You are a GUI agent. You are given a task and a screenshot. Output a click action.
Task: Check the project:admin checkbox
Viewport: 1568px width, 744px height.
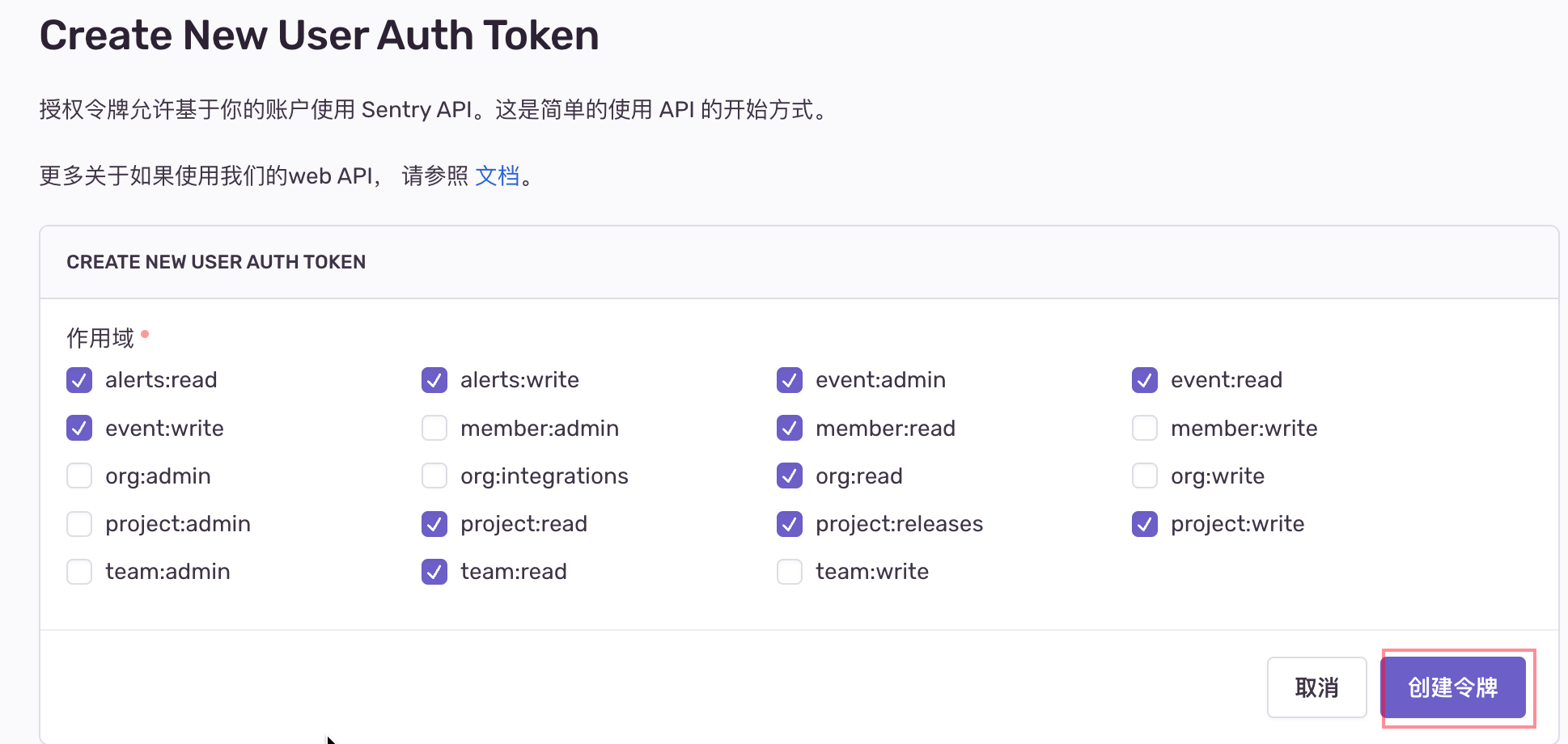click(79, 524)
